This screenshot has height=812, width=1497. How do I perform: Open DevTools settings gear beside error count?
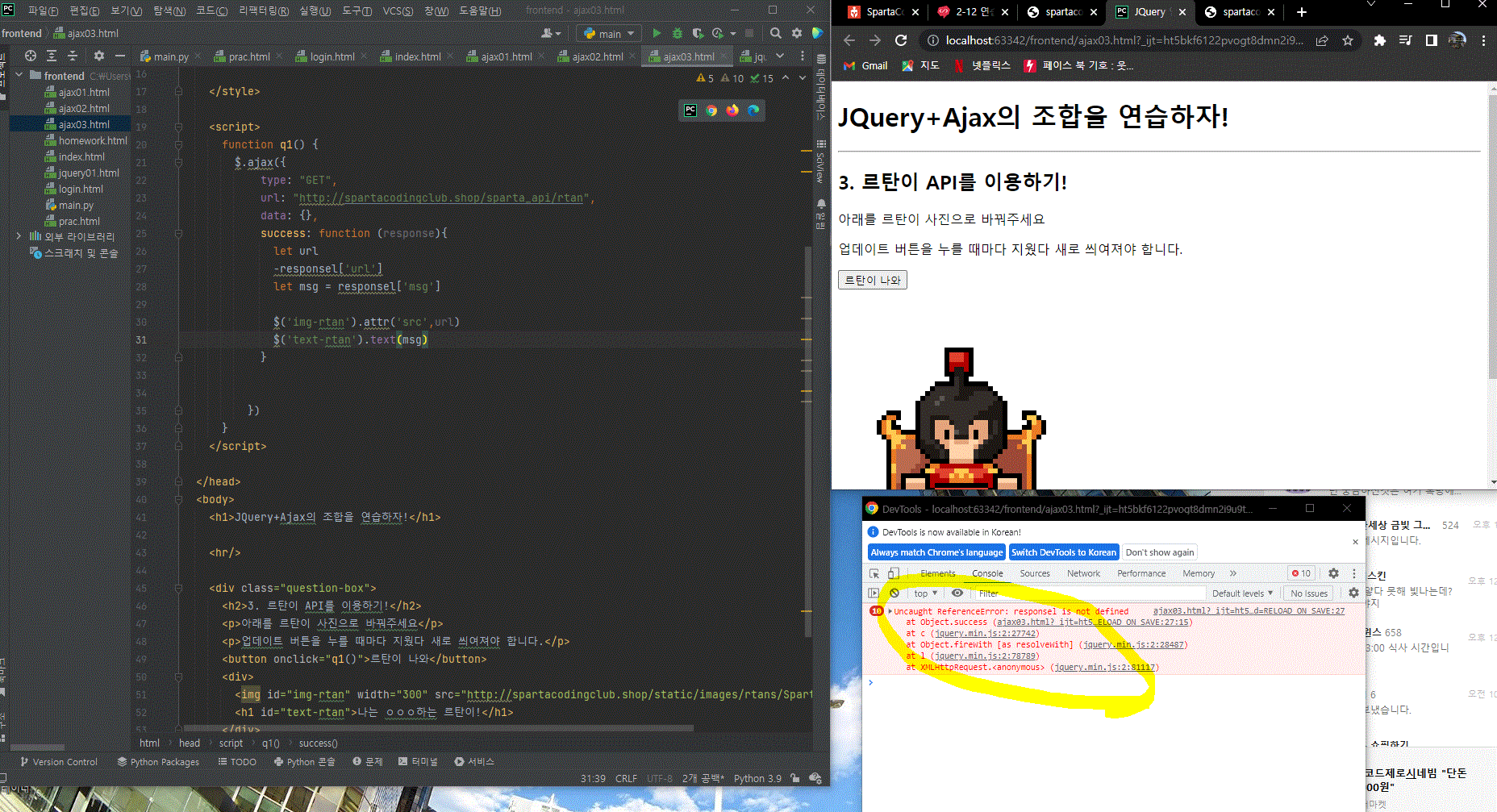(x=1333, y=573)
